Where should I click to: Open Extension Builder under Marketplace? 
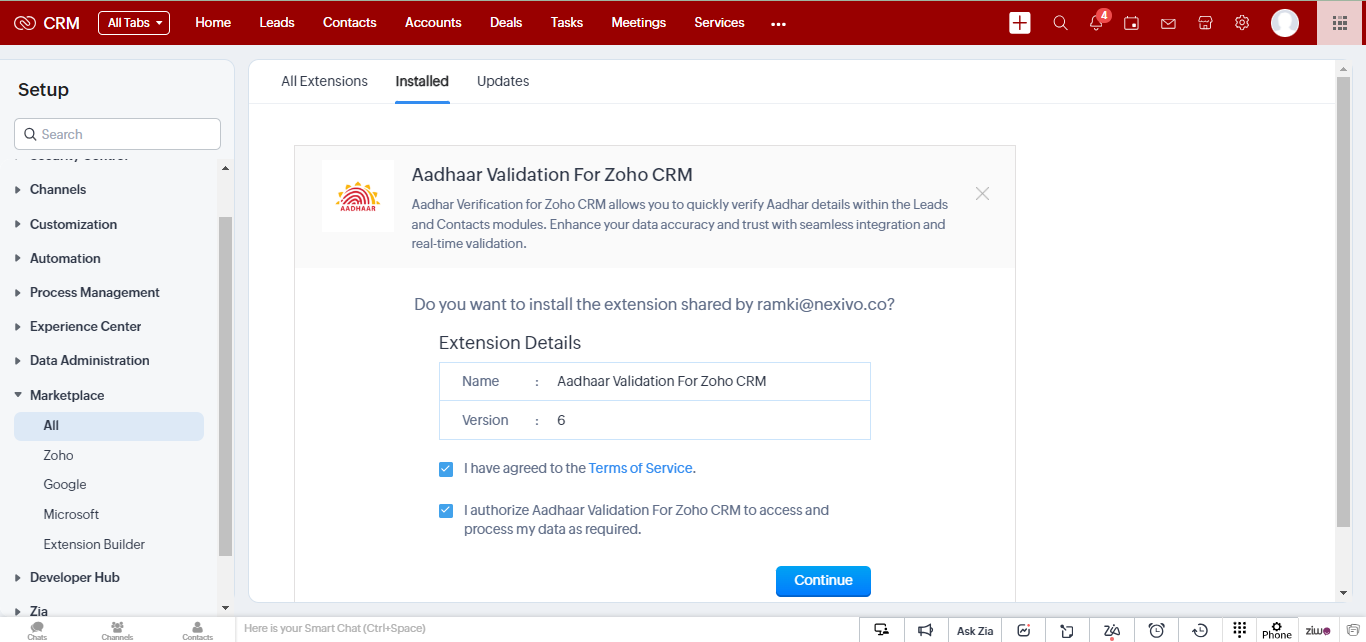[94, 544]
